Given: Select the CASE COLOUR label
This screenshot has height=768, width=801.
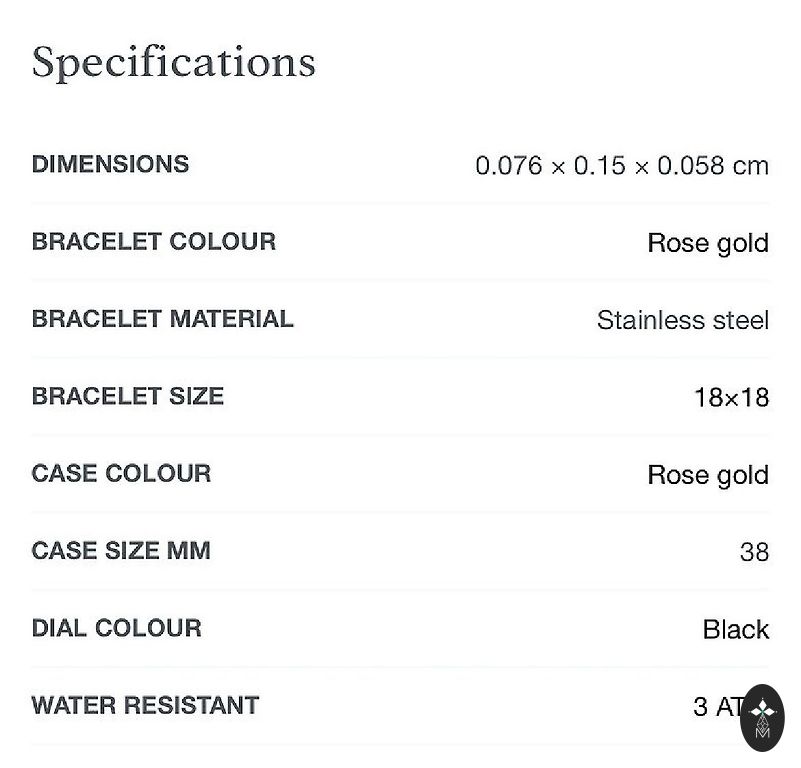Looking at the screenshot, I should tap(121, 473).
